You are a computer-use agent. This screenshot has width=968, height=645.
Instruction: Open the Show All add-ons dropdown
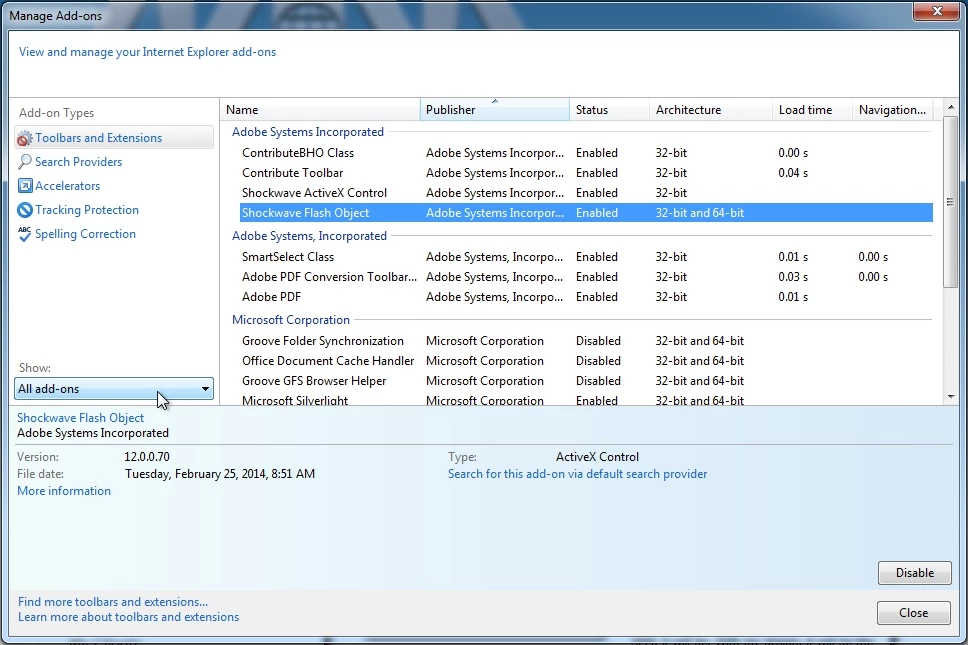click(x=114, y=389)
